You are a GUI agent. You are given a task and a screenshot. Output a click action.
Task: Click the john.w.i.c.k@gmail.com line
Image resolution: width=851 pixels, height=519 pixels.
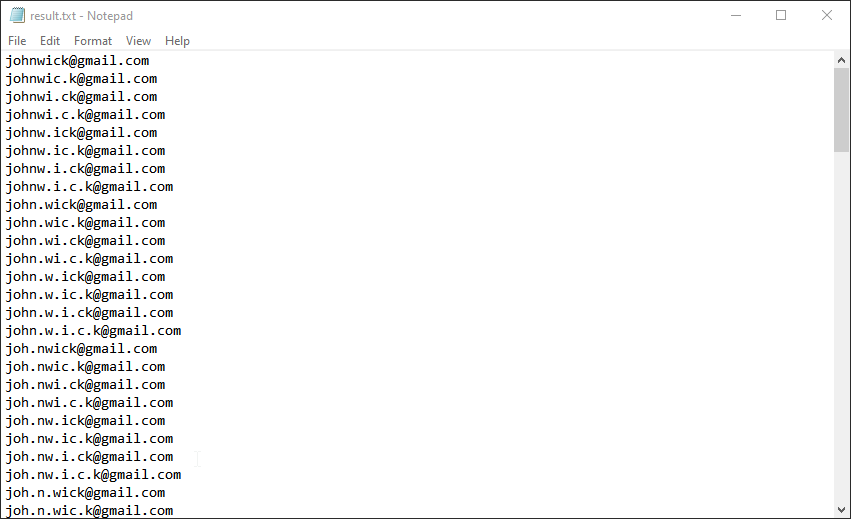(x=93, y=331)
